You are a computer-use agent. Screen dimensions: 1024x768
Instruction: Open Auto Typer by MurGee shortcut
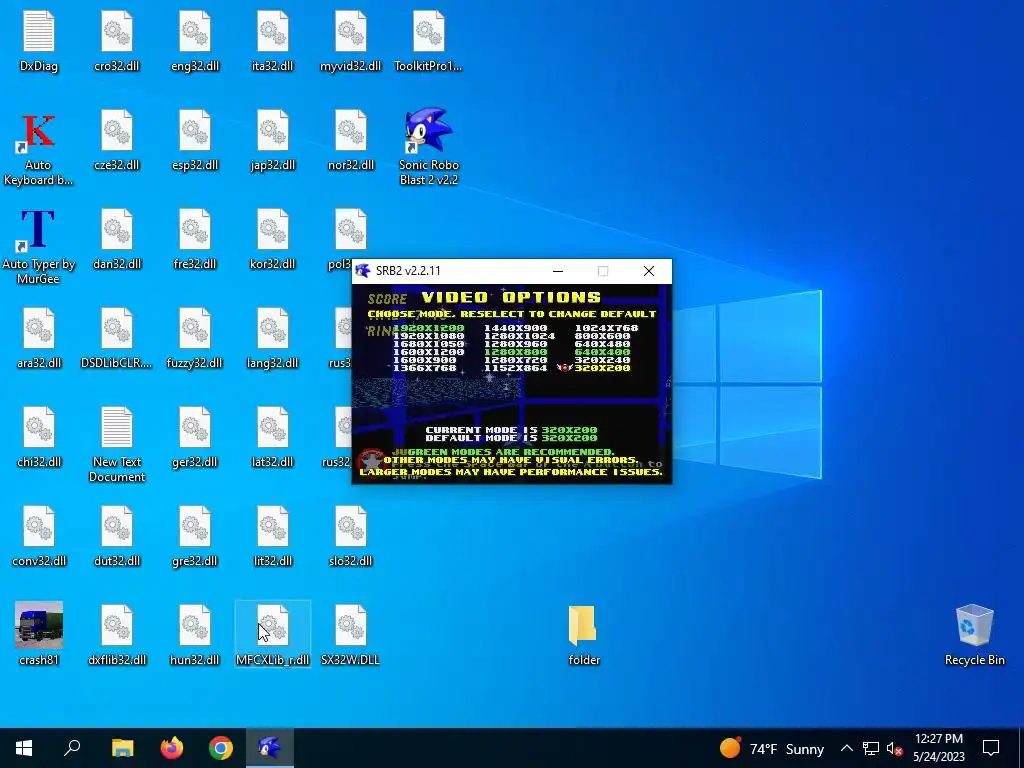[39, 231]
